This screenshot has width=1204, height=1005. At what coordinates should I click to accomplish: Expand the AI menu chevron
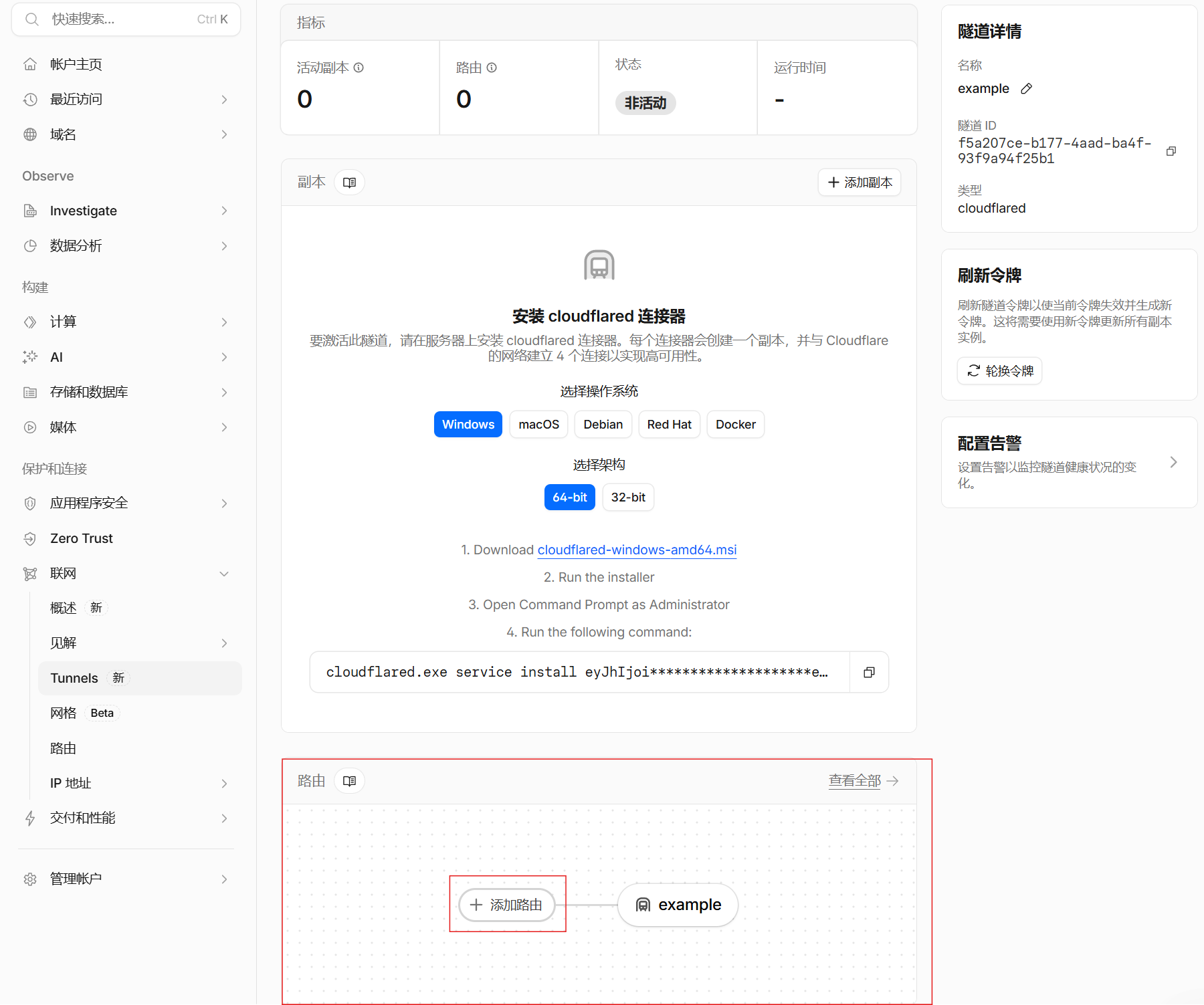pos(224,357)
